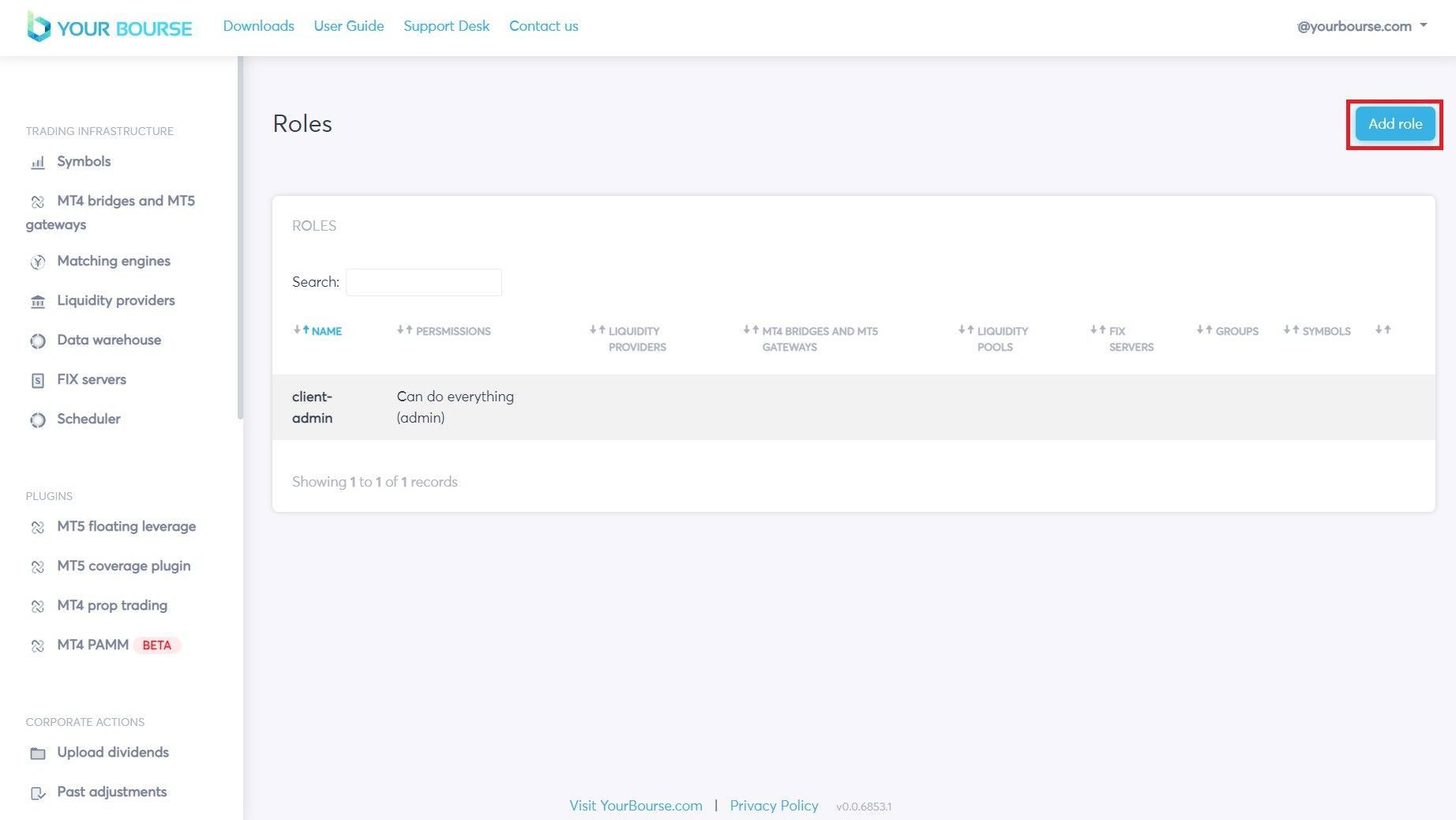This screenshot has height=820, width=1456.
Task: Click the sidebar vertical scrollbar
Action: tap(240, 237)
